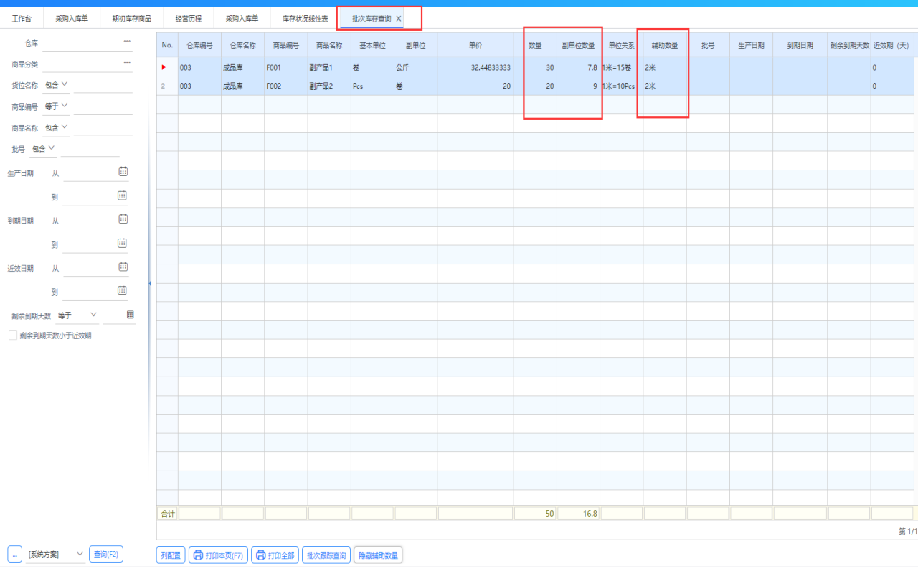Image resolution: width=918 pixels, height=567 pixels.
Task: Switch to the 工作台 tab
Action: (x=21, y=18)
